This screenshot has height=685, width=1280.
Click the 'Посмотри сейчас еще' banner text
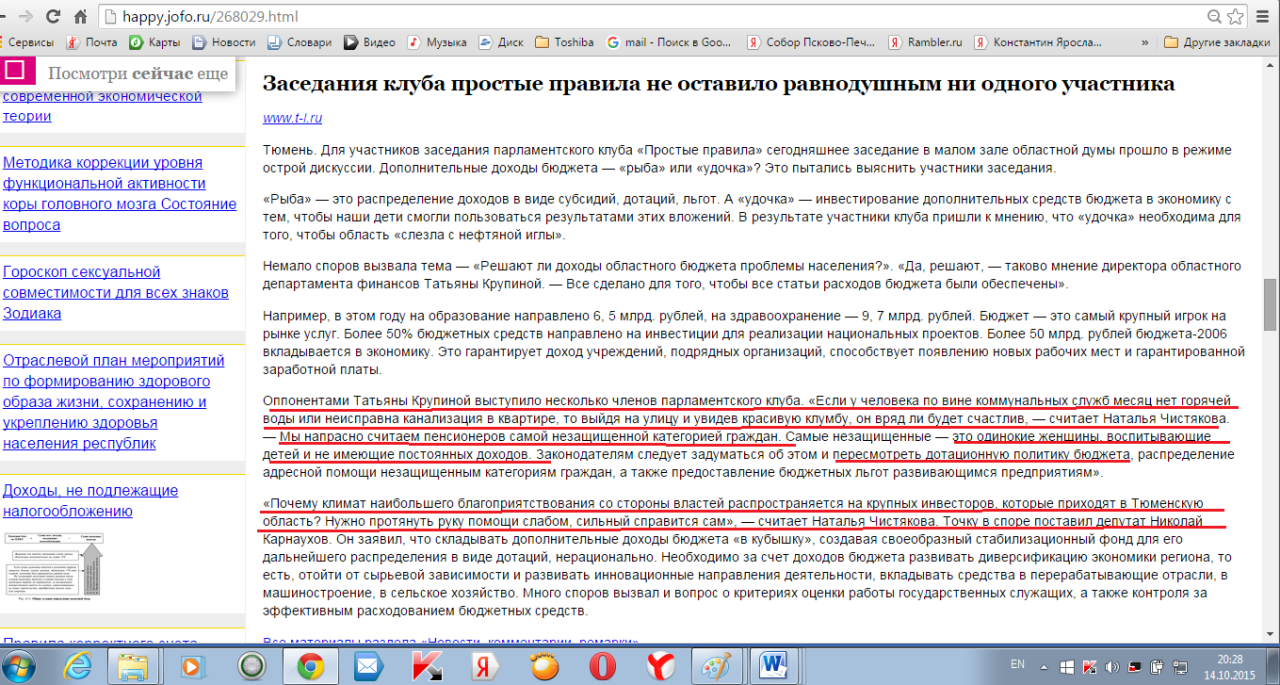click(x=138, y=74)
